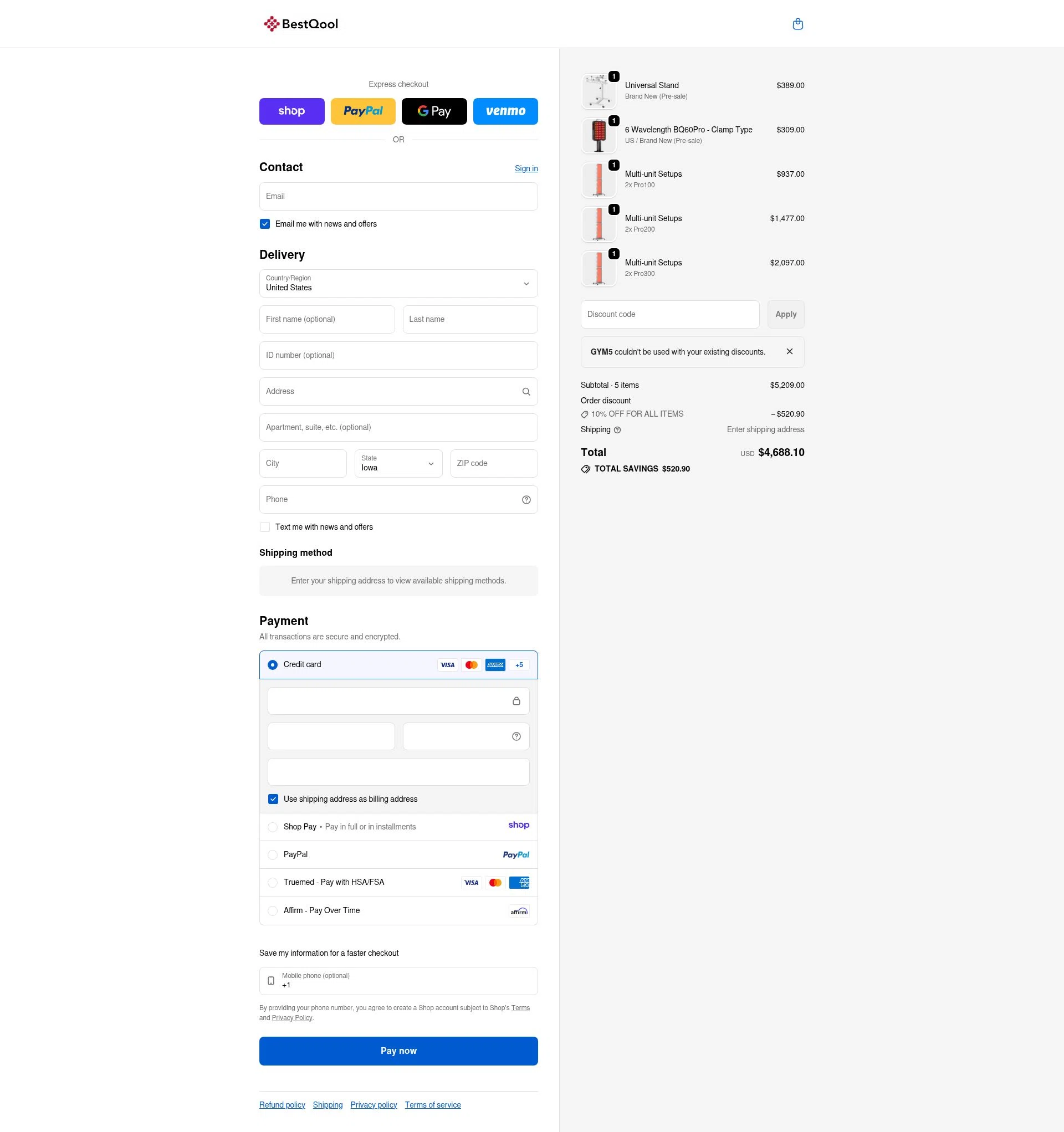Uncheck Use shipping address as billing address
1064x1132 pixels.
[273, 799]
